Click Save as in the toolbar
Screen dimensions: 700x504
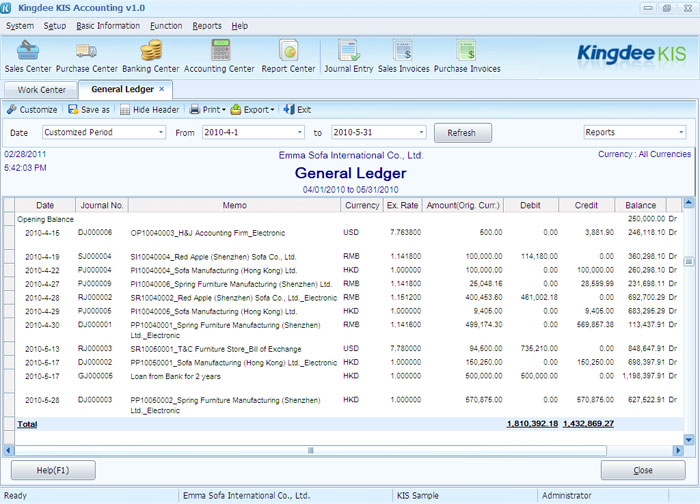click(89, 109)
